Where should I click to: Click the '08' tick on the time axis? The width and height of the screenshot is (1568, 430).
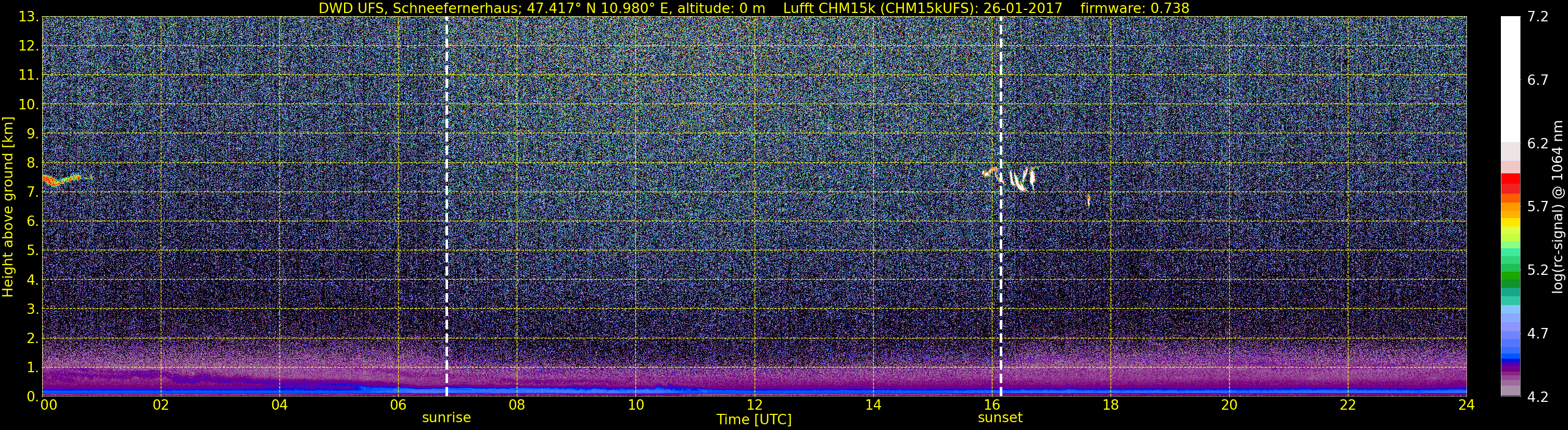point(517,405)
